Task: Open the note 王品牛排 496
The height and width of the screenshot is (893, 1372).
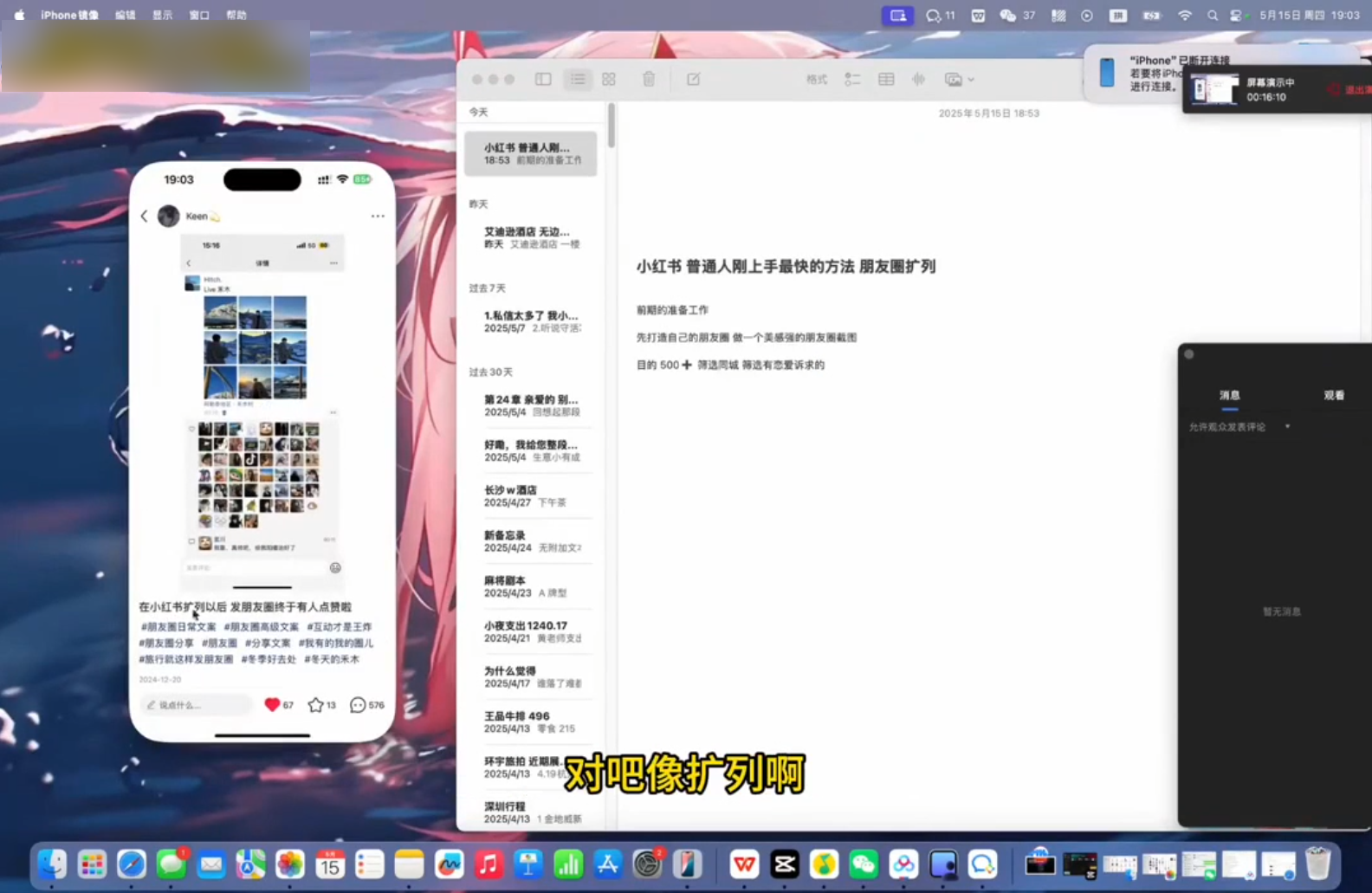Action: pyautogui.click(x=531, y=722)
